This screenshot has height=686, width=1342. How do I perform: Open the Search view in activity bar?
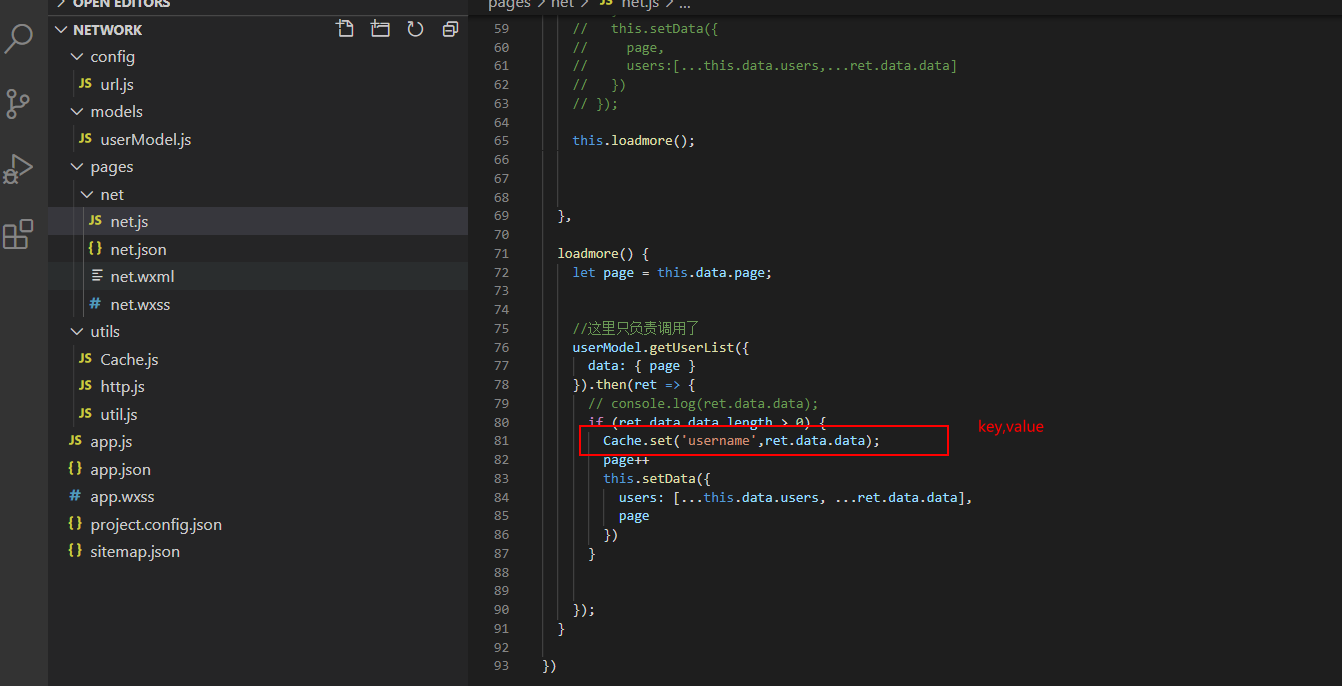pyautogui.click(x=20, y=40)
